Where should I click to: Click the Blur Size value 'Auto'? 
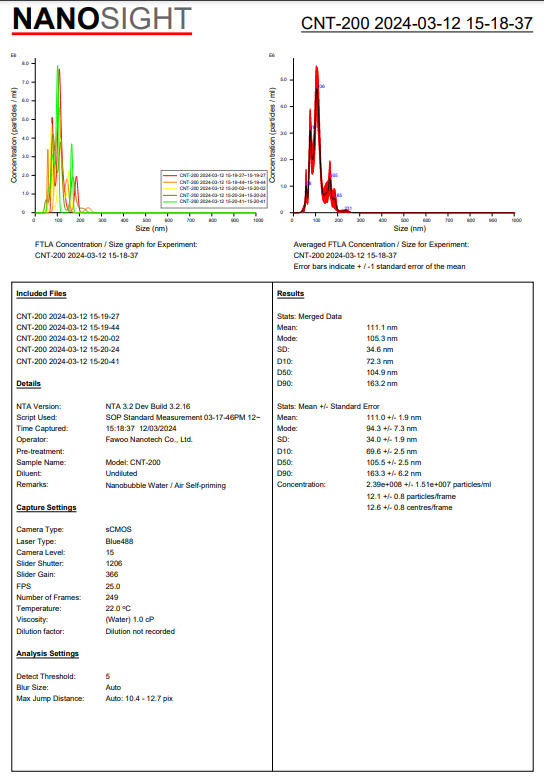(113, 687)
